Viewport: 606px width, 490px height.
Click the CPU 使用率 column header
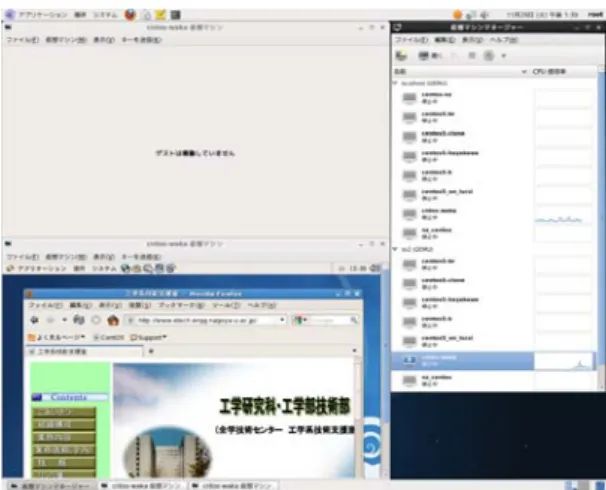[563, 71]
